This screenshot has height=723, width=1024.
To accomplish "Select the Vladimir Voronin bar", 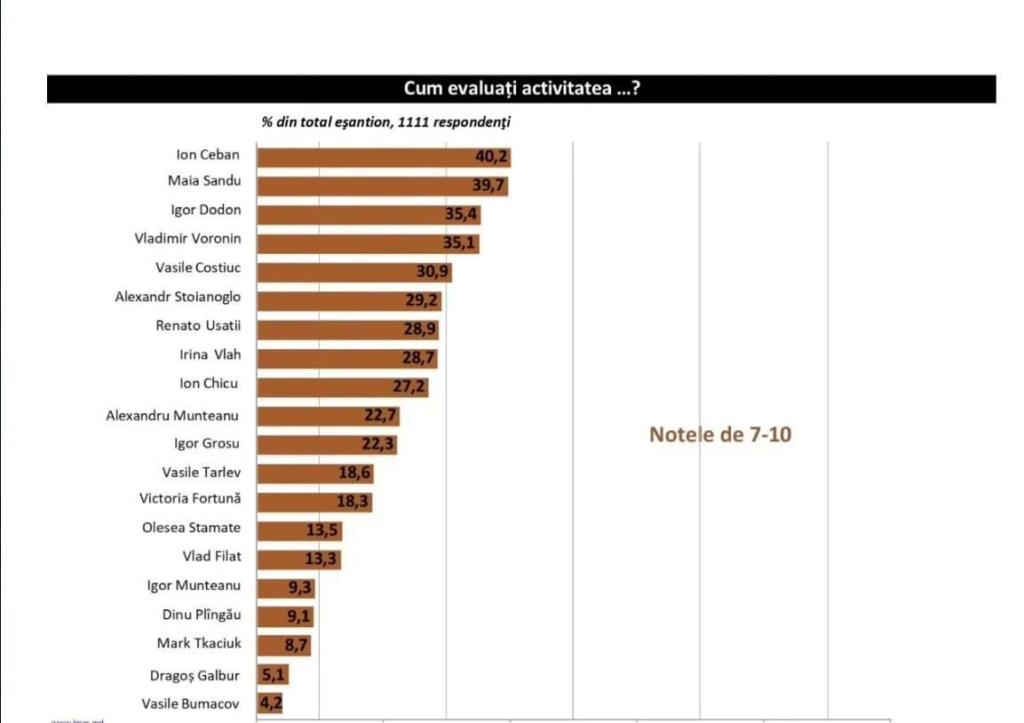I will pyautogui.click(x=367, y=242).
